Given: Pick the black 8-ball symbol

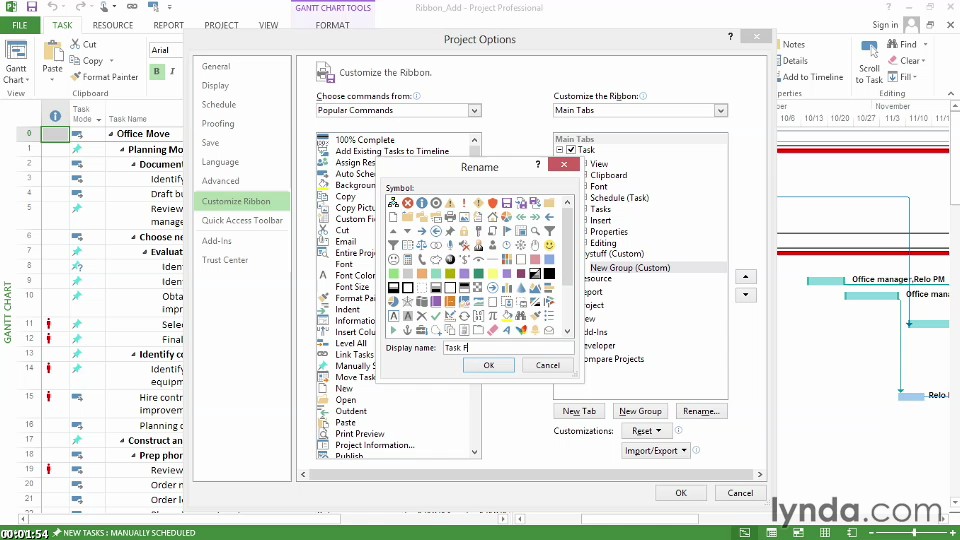Looking at the screenshot, I should tap(450, 259).
